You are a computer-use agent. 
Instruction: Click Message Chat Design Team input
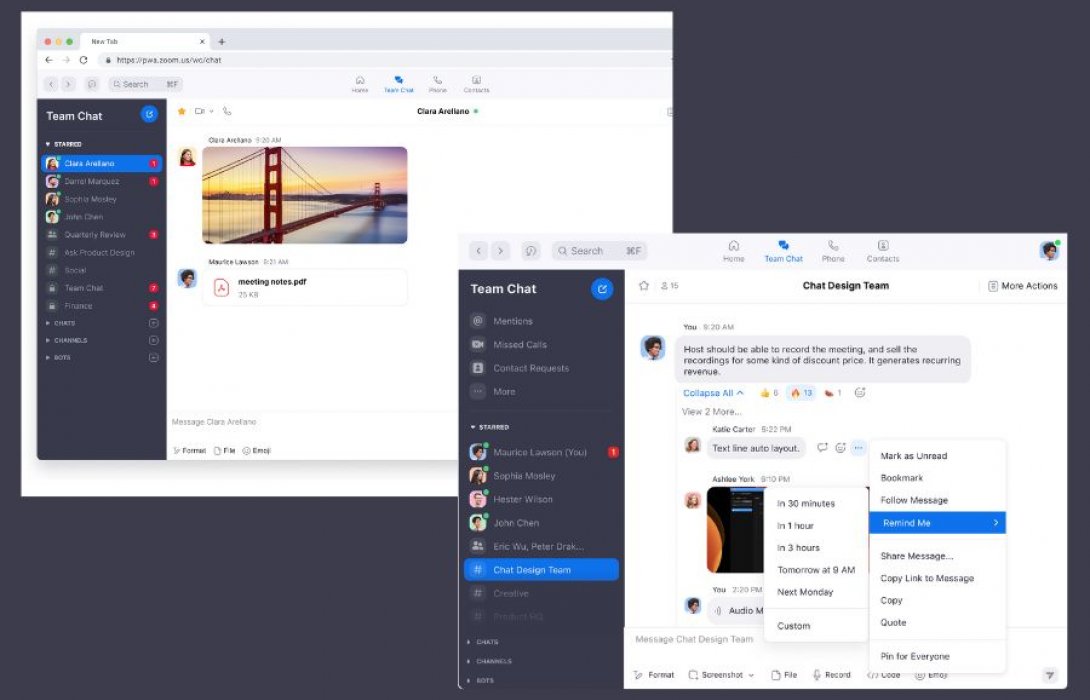coord(695,640)
